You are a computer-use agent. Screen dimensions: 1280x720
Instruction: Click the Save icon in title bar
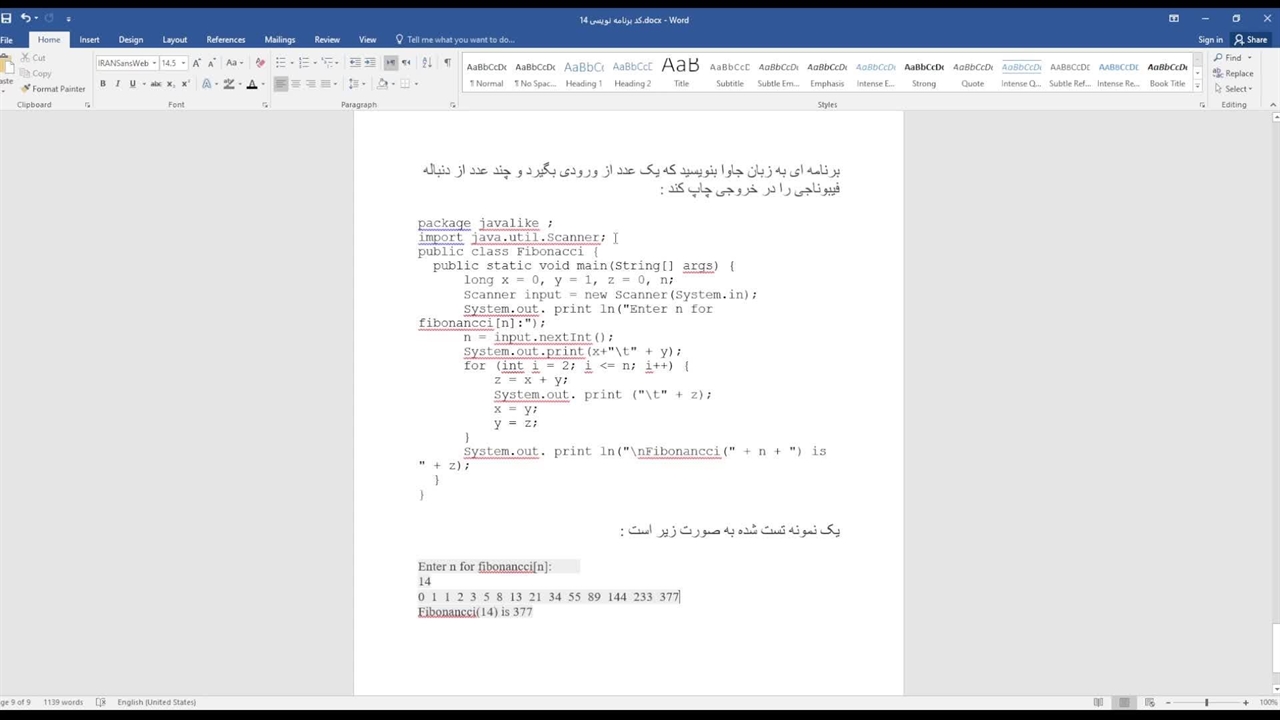[7, 18]
